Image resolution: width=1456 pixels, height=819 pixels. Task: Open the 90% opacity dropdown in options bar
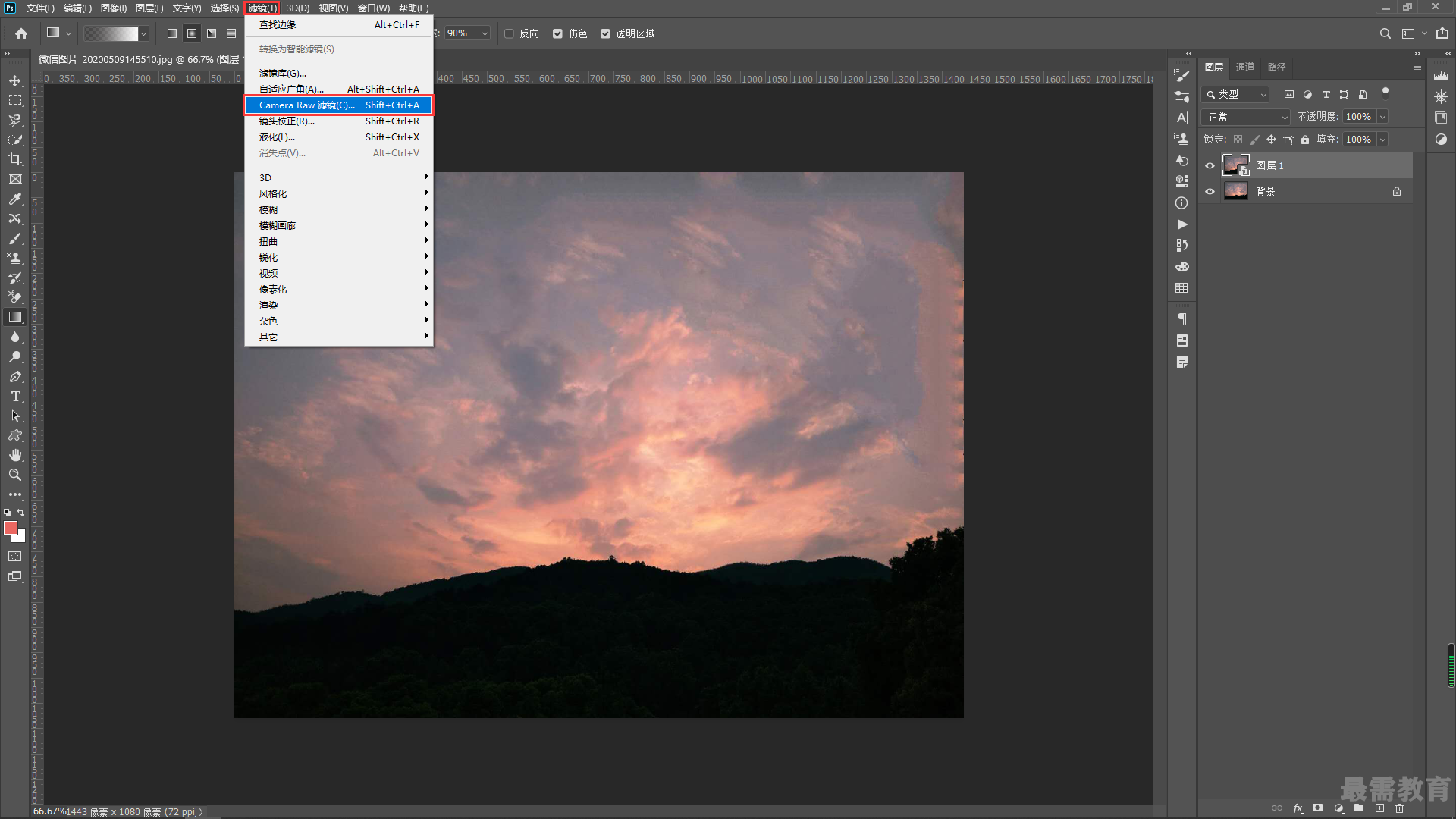pyautogui.click(x=485, y=33)
